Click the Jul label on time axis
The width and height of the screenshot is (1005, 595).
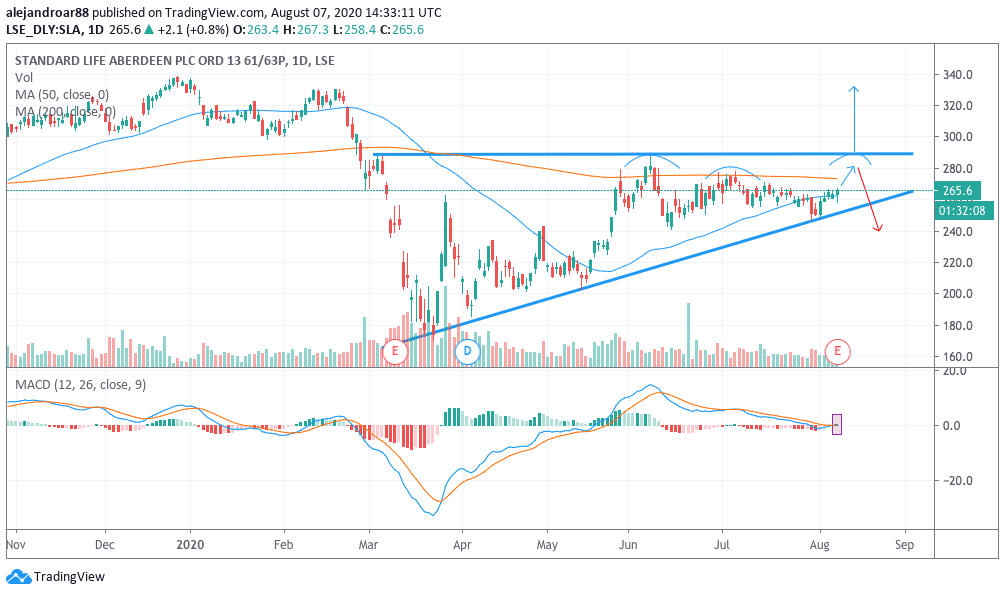[x=722, y=545]
